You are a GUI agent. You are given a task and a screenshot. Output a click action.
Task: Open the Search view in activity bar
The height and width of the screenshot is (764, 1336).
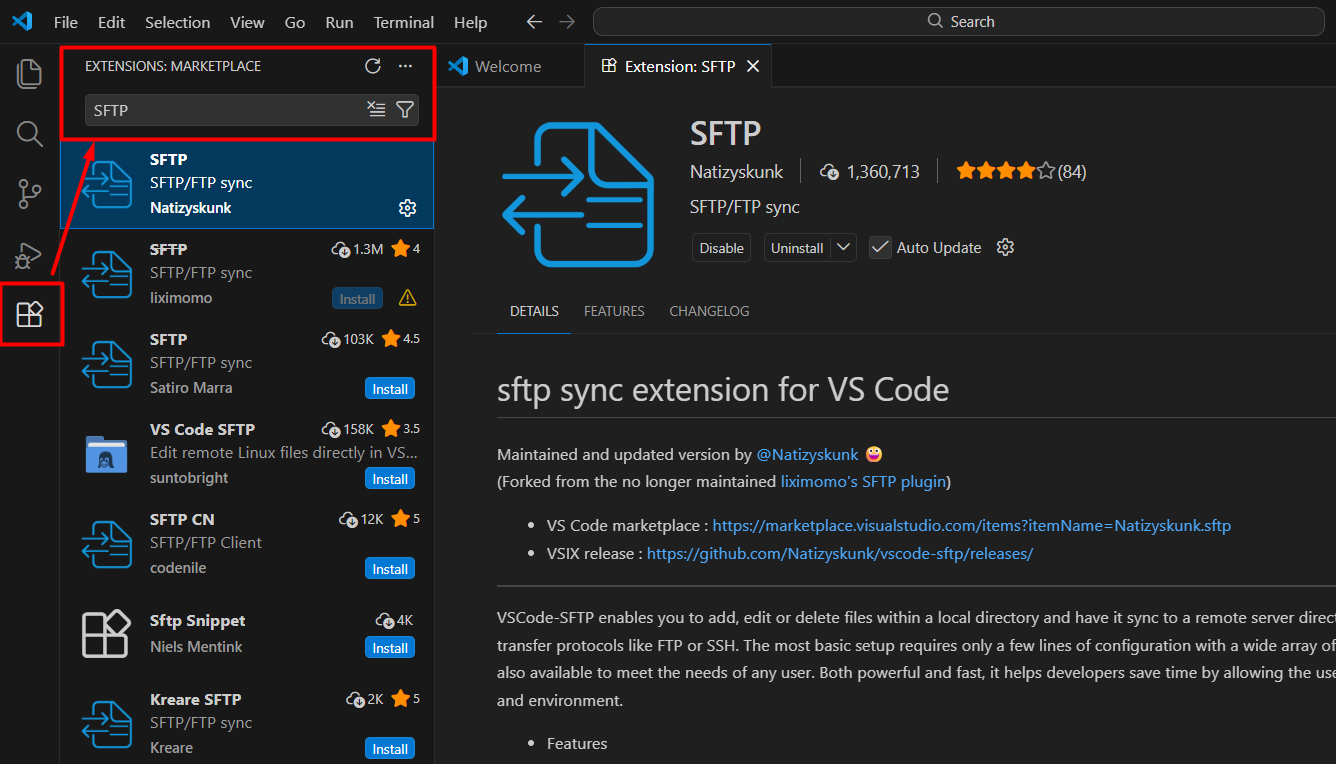(x=30, y=134)
